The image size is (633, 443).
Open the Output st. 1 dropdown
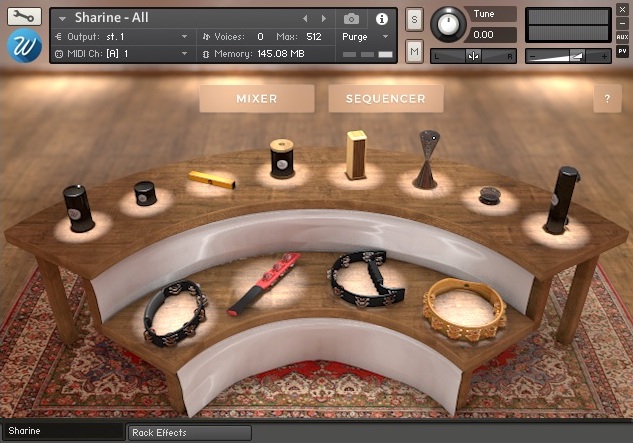coord(184,37)
